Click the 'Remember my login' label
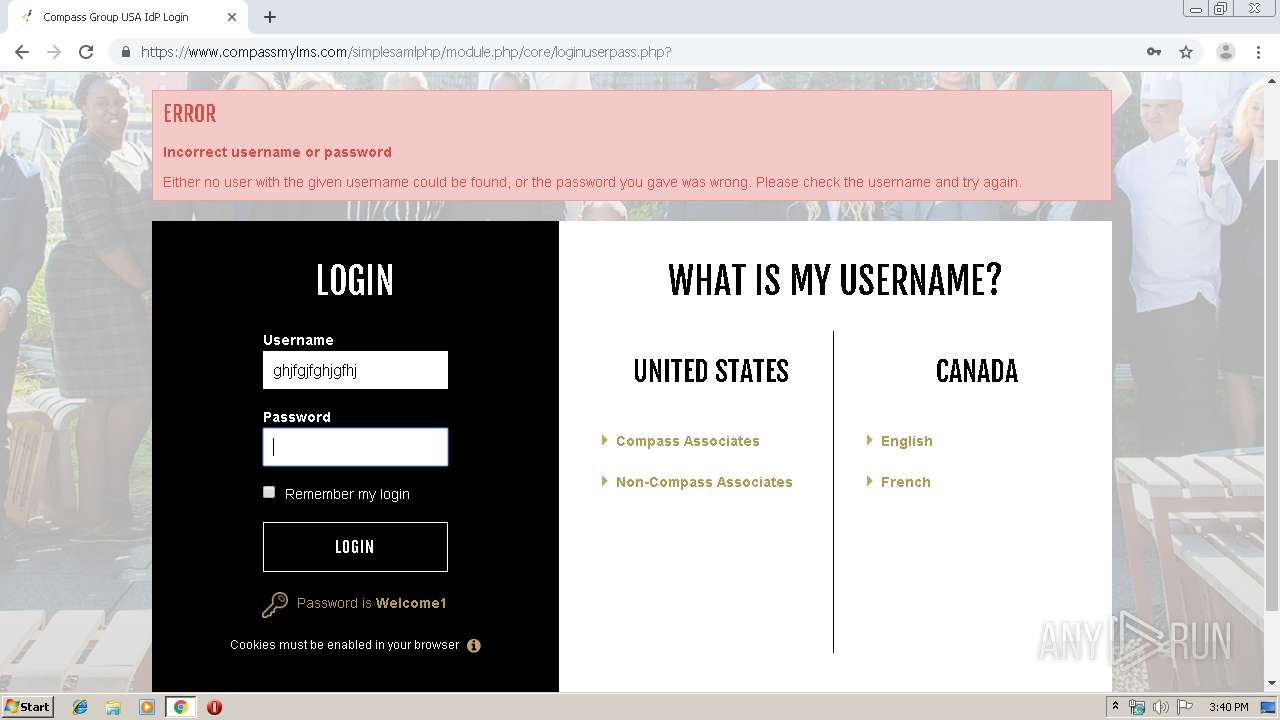 (347, 494)
